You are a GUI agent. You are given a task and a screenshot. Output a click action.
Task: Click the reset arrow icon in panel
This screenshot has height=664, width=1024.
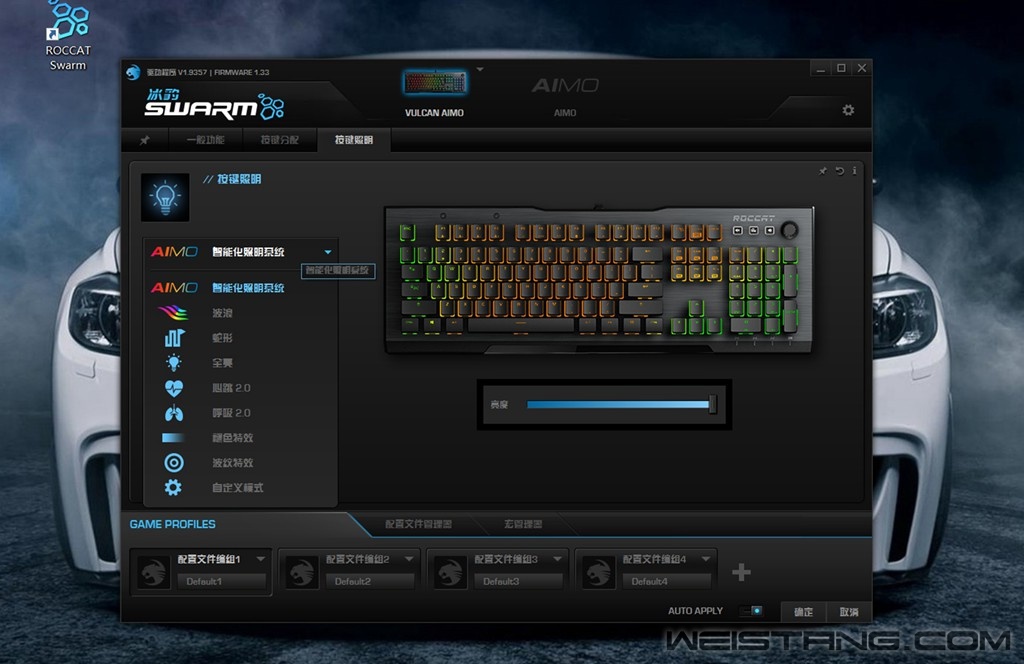click(x=839, y=171)
